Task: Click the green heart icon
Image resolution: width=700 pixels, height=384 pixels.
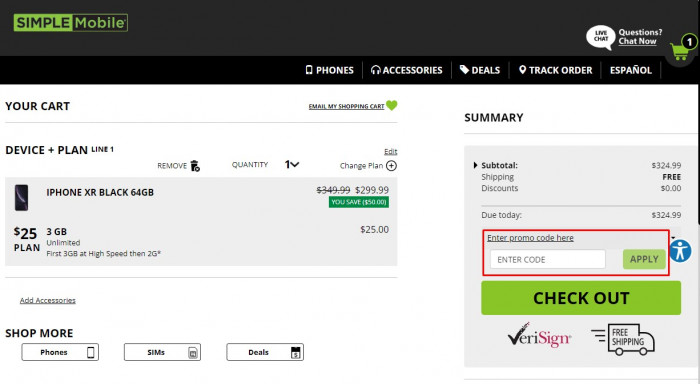Action: [x=392, y=105]
